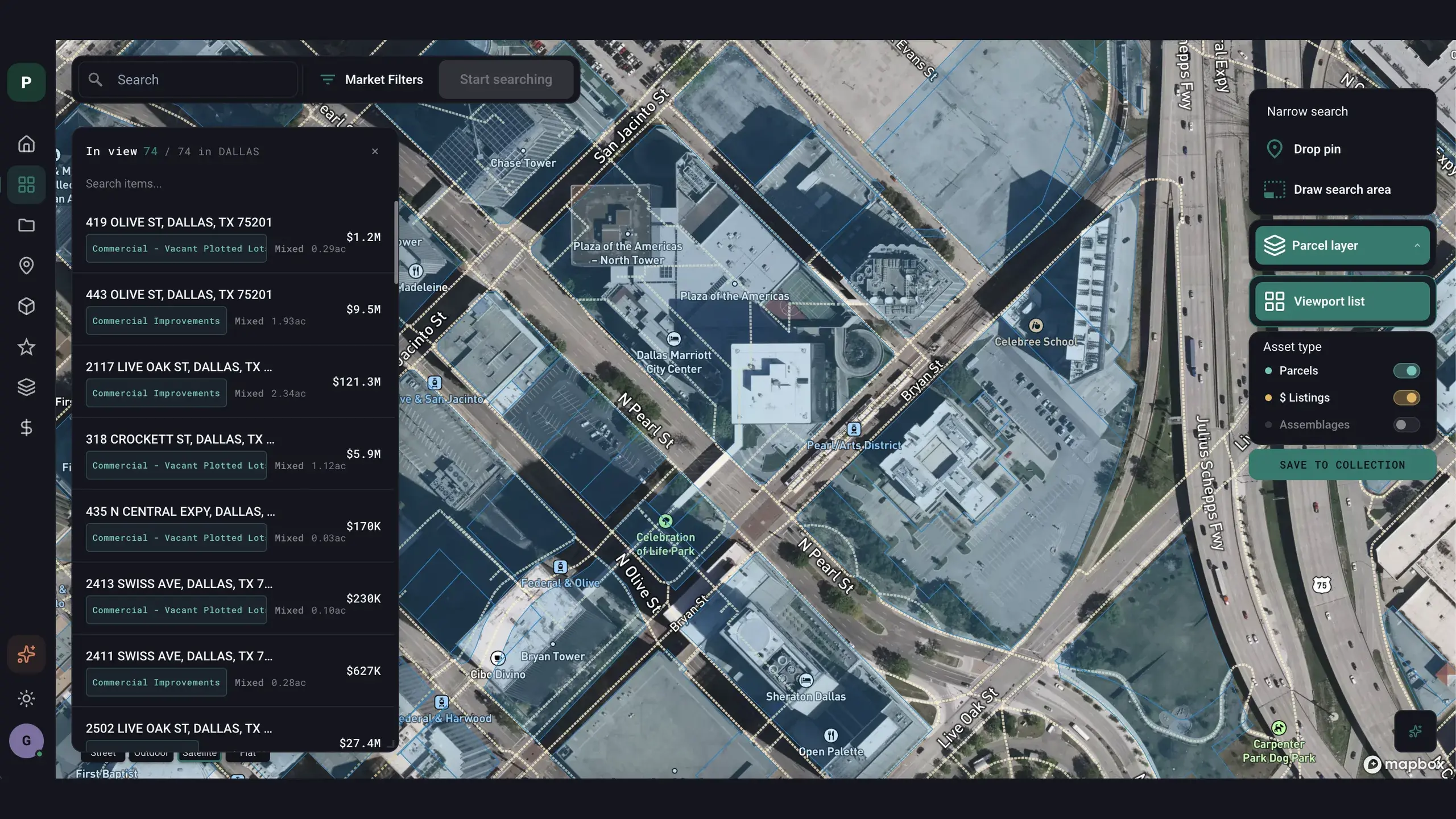
Task: Toggle the Parcels asset type switch
Action: pyautogui.click(x=1407, y=371)
